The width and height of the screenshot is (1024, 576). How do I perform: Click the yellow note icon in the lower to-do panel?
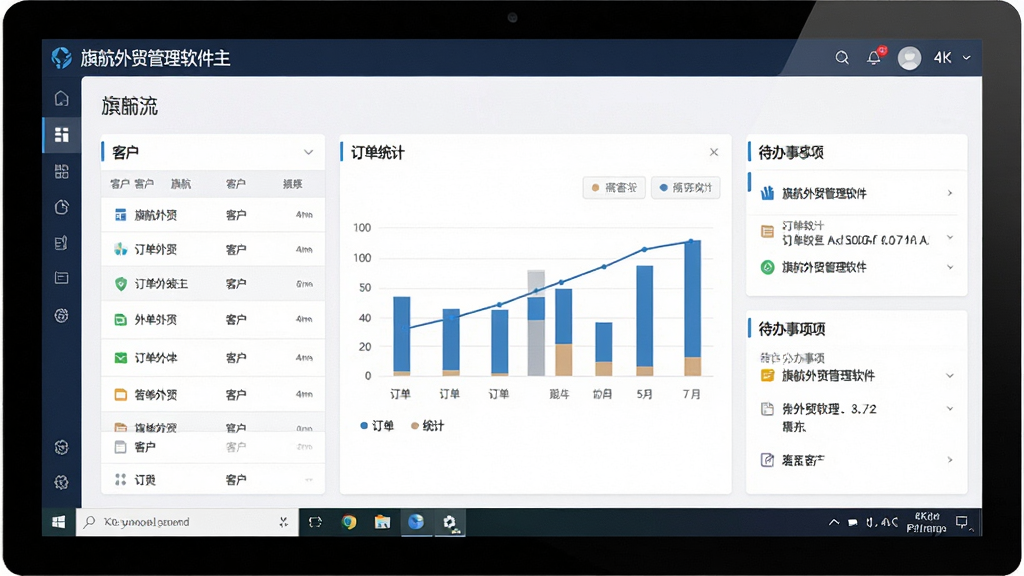tap(767, 376)
